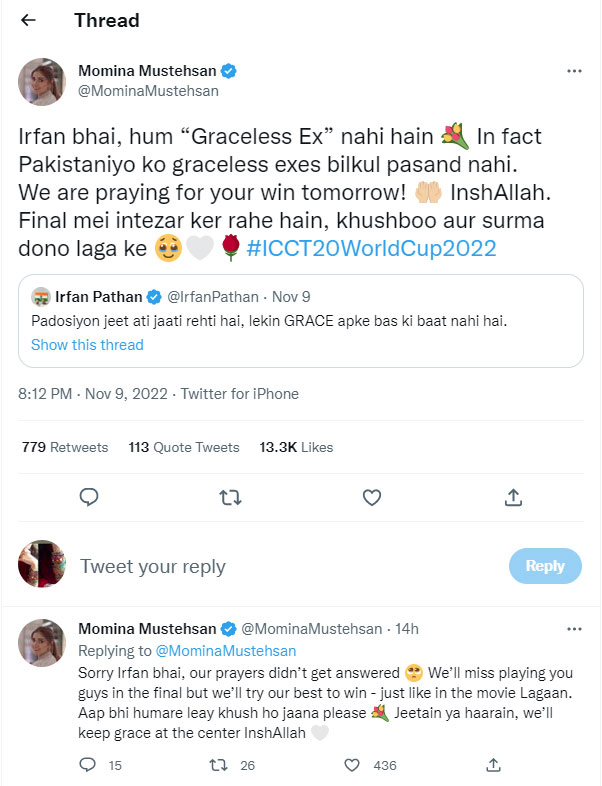Like the main tweet with heart icon
Viewport: 602px width, 786px height.
pos(371,497)
